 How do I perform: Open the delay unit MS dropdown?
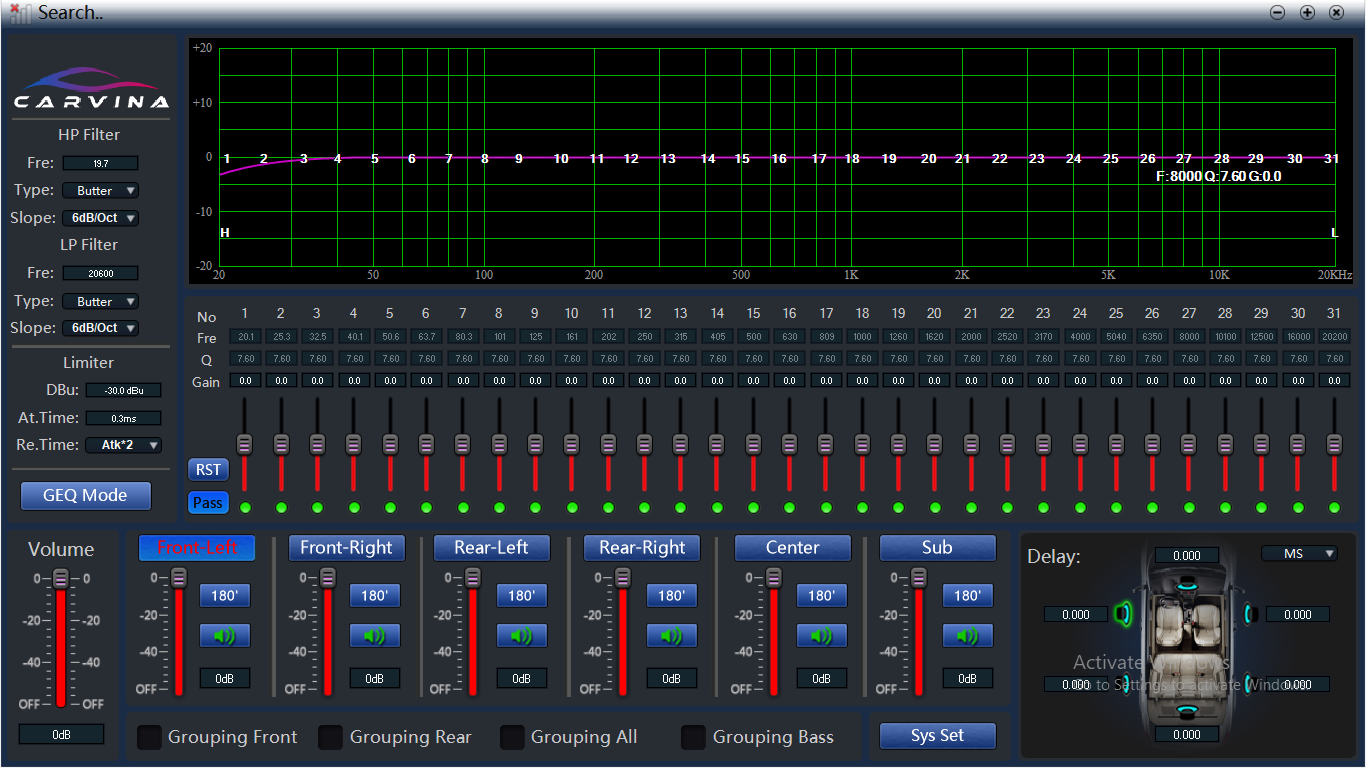pyautogui.click(x=1298, y=553)
